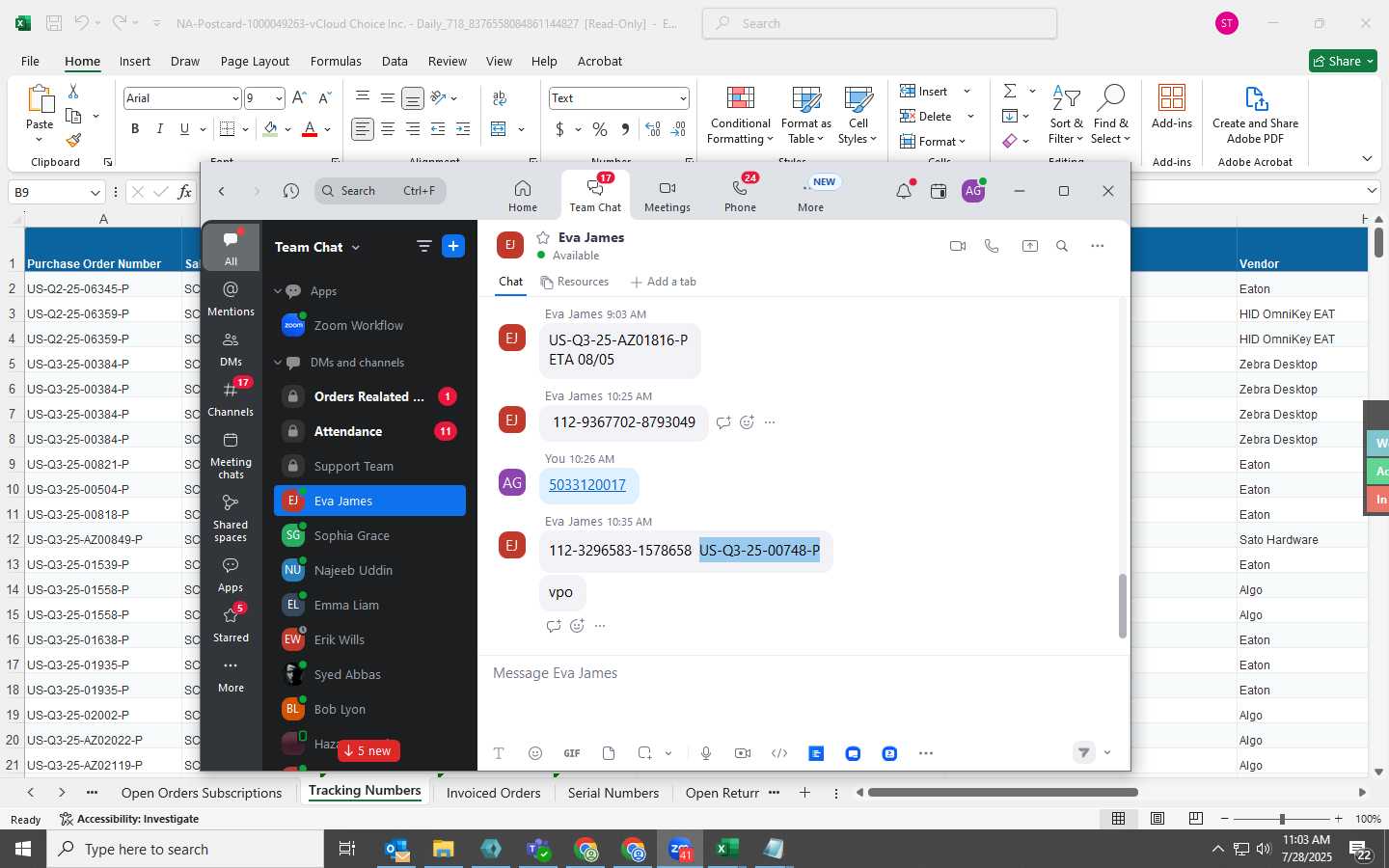The width and height of the screenshot is (1389, 868).
Task: Click the 5033120017 link
Action: pyautogui.click(x=587, y=485)
